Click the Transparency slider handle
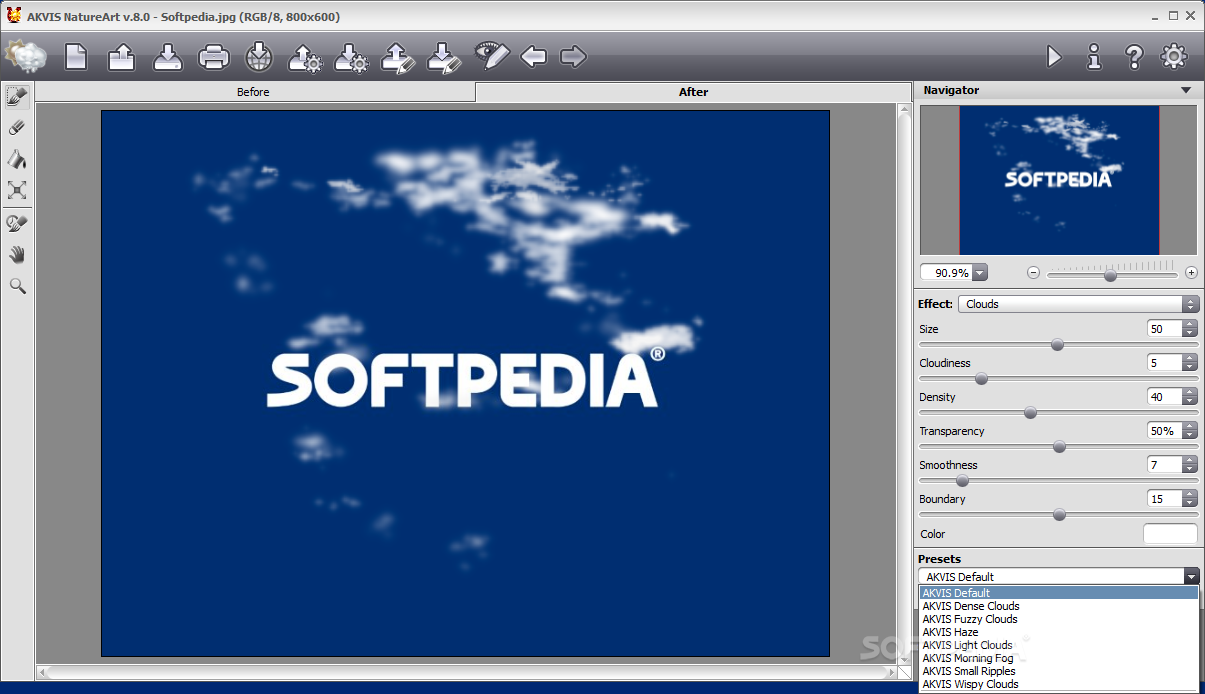Viewport: 1205px width, 694px height. pyautogui.click(x=1059, y=447)
